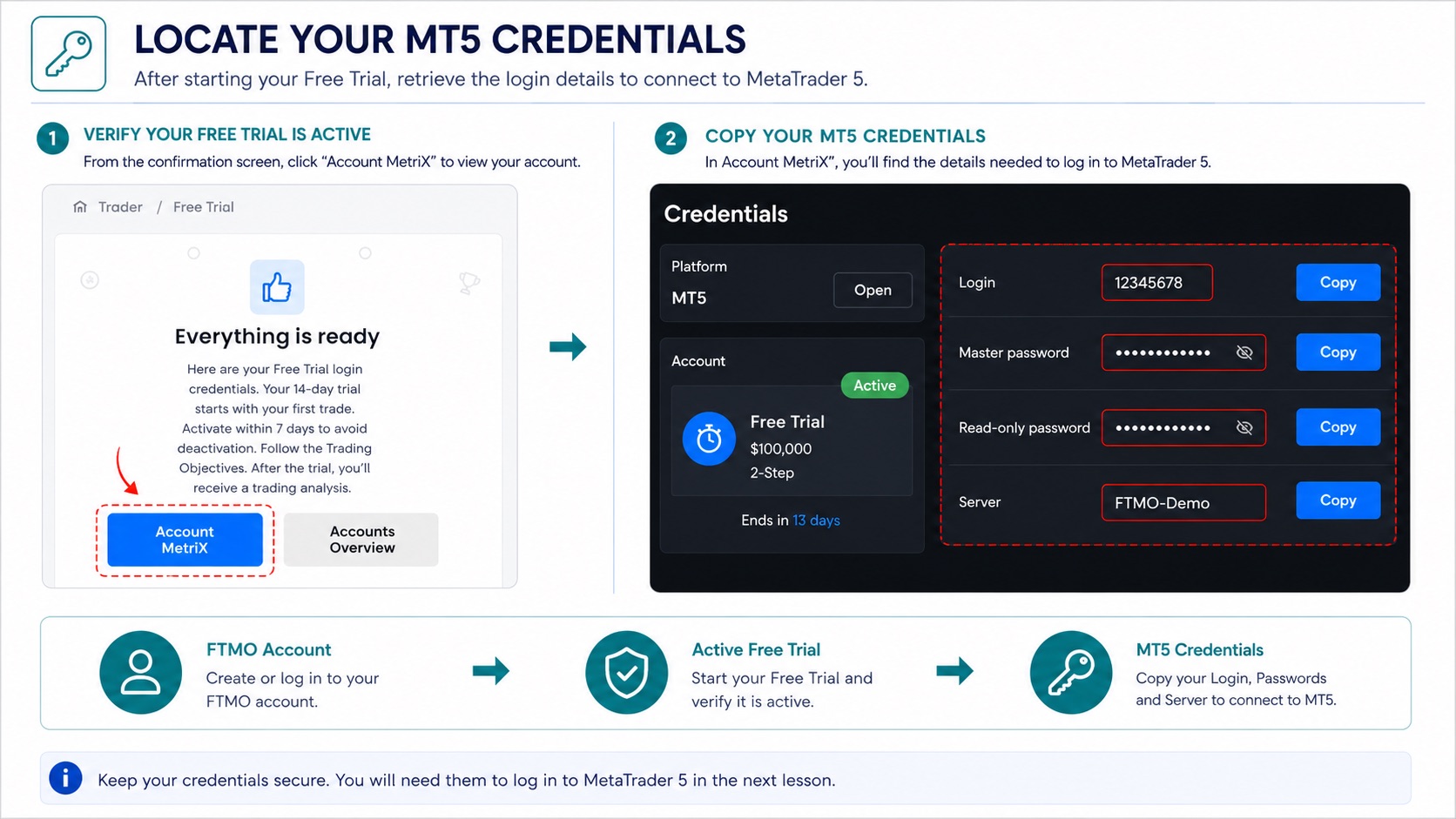
Task: Click the Accounts Overview button
Action: point(361,540)
